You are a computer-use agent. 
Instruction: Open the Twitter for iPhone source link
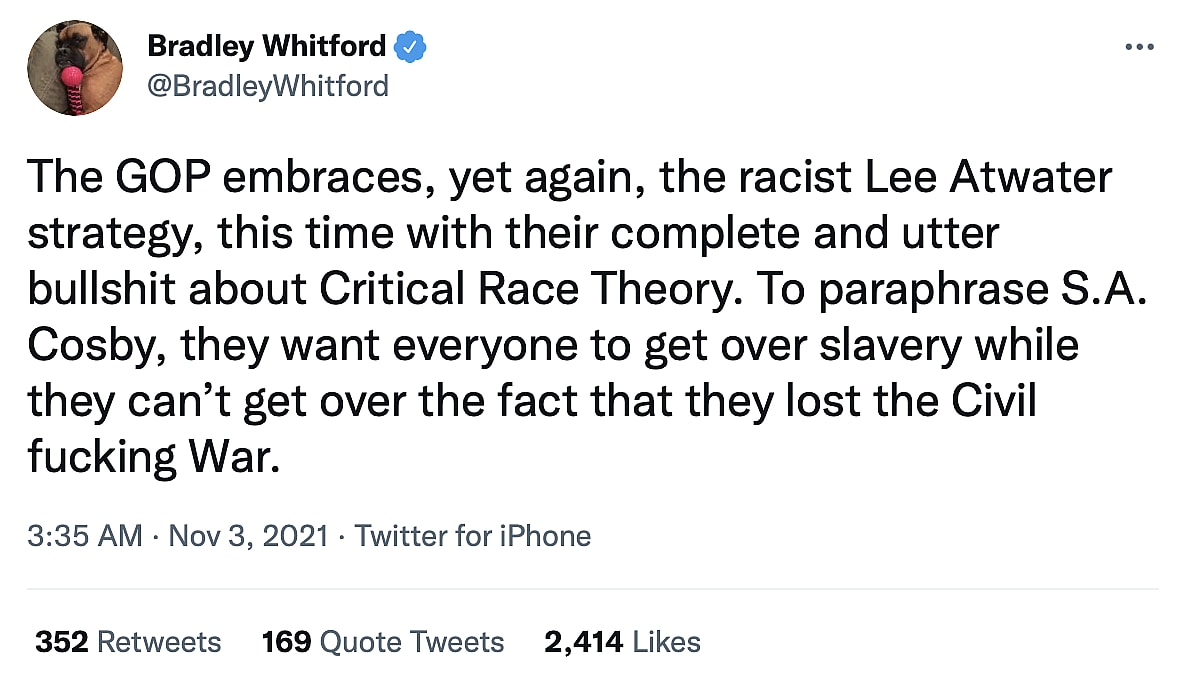473,536
